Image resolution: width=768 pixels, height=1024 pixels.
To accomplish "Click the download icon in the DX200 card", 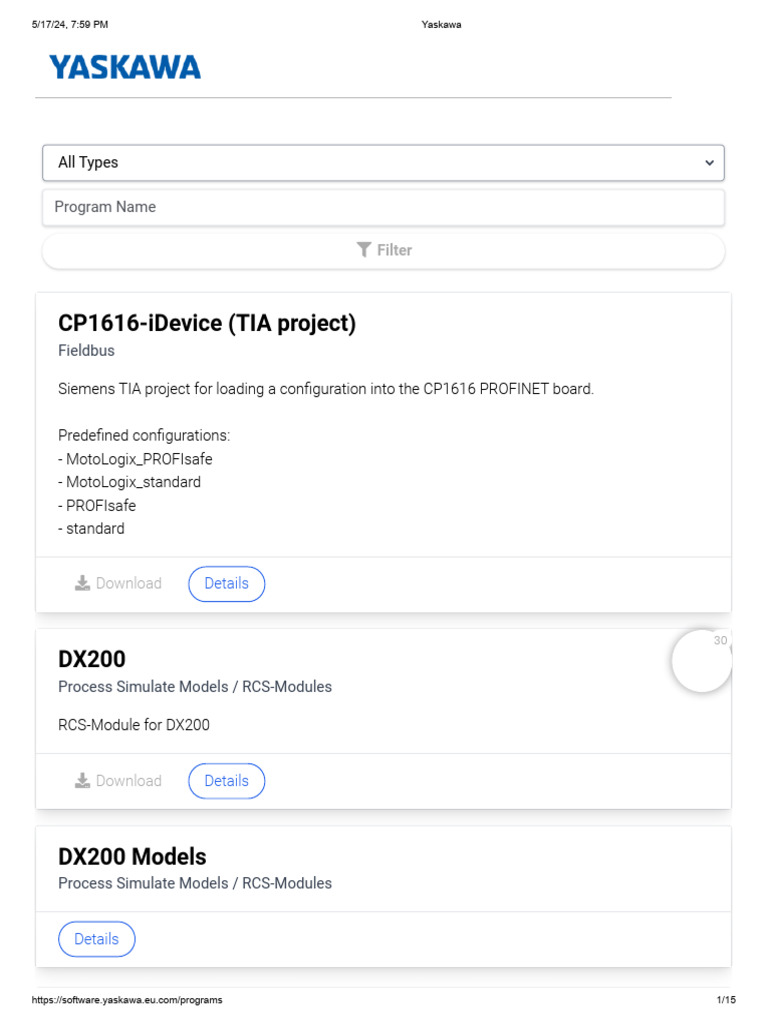I will [82, 781].
